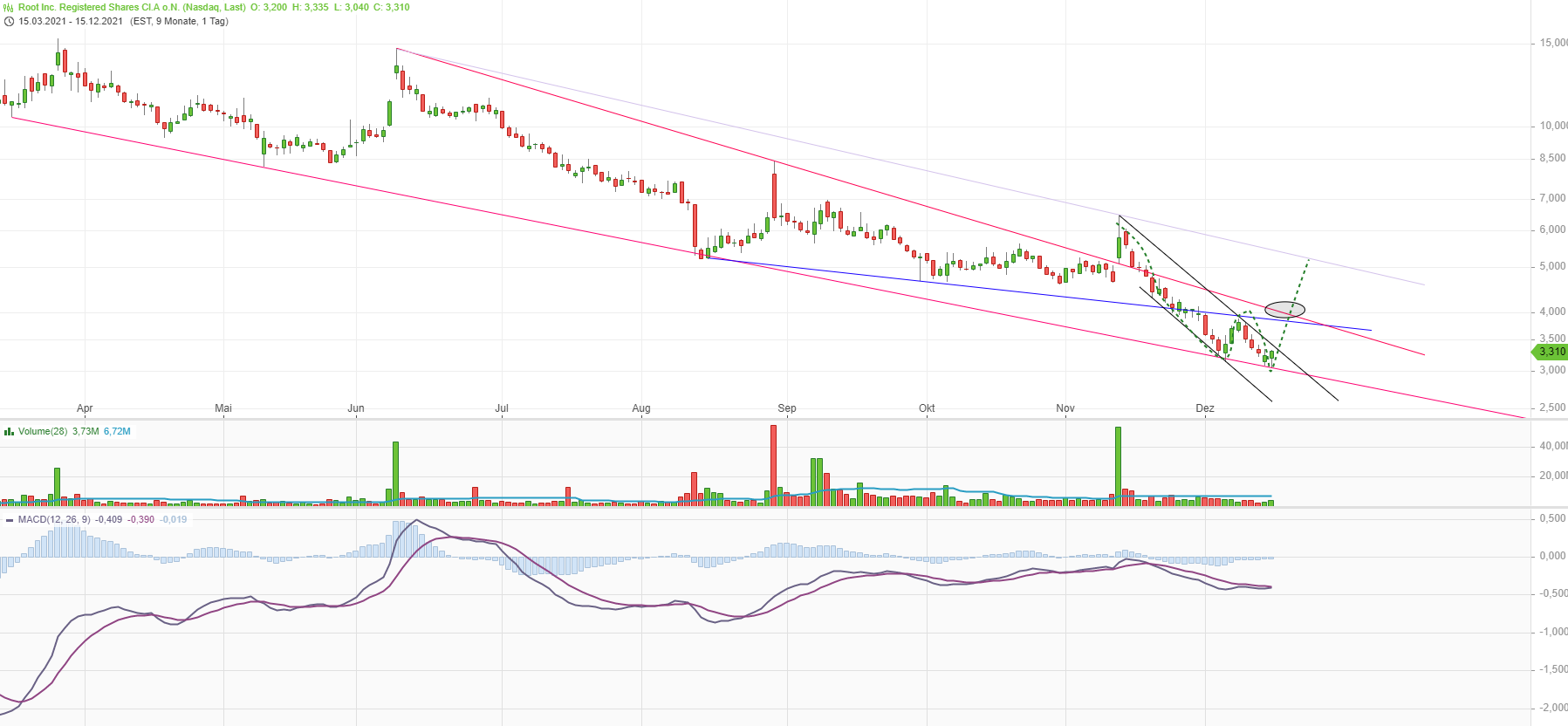Image resolution: width=1568 pixels, height=726 pixels.
Task: Click the 4,000 price axis label
Action: click(1552, 312)
